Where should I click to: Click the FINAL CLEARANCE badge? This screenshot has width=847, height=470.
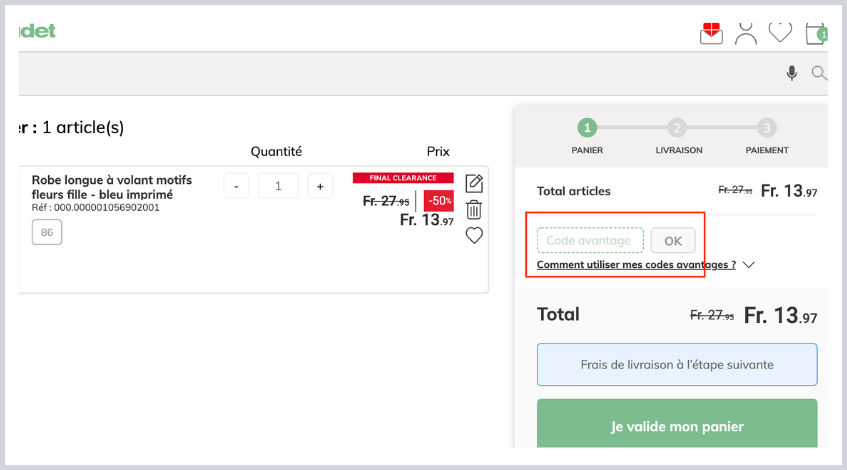point(403,178)
